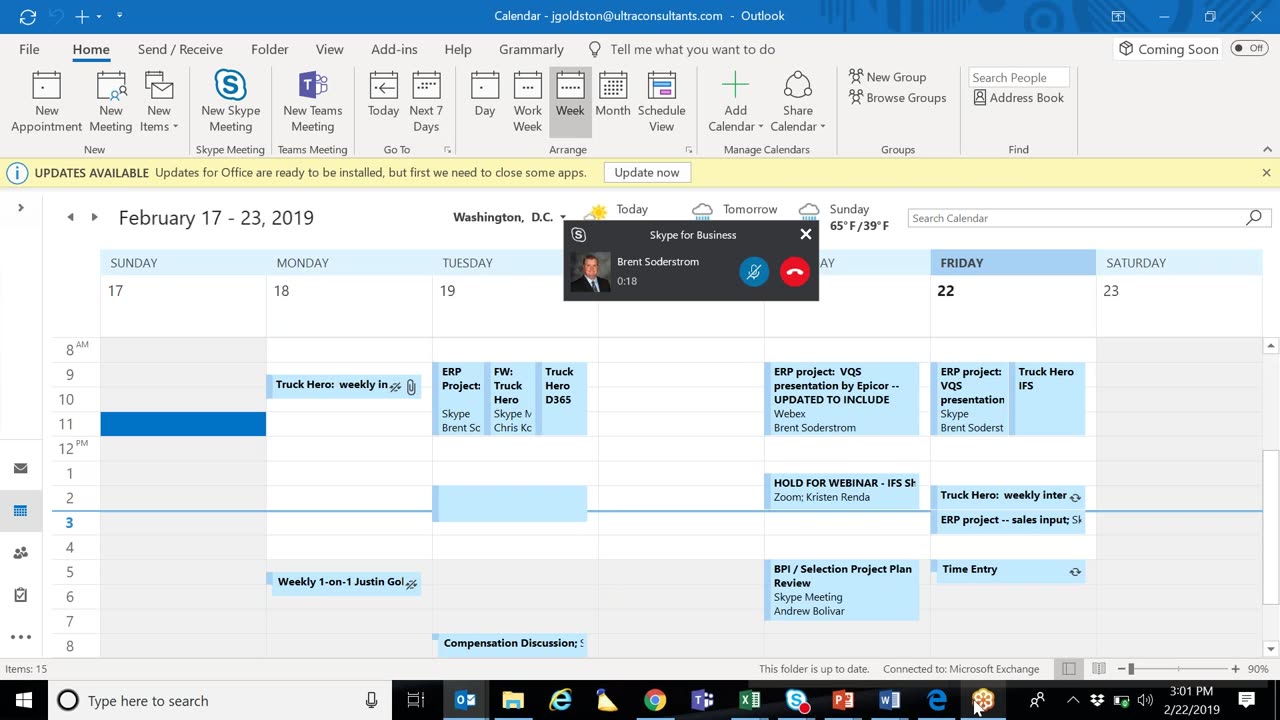Open the Help tab
Screen dimensions: 1280x720
(x=458, y=49)
